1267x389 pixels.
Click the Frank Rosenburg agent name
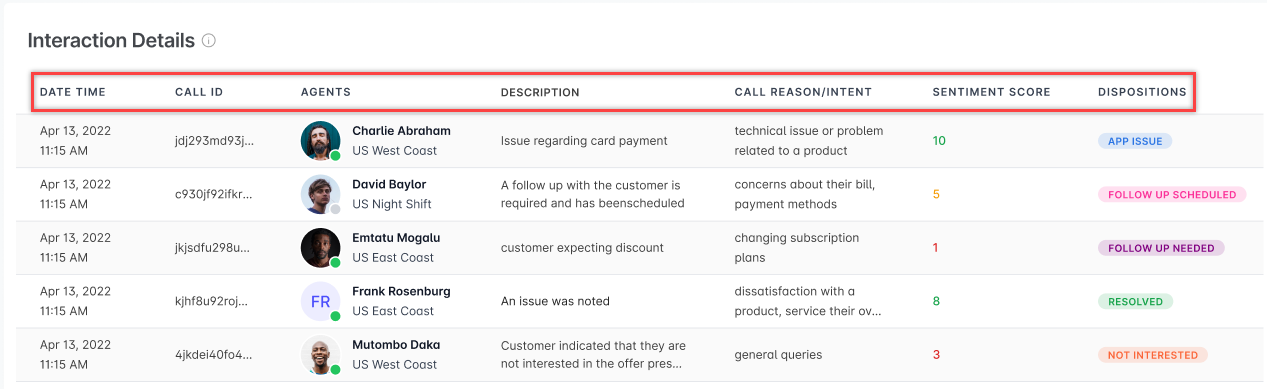(401, 291)
